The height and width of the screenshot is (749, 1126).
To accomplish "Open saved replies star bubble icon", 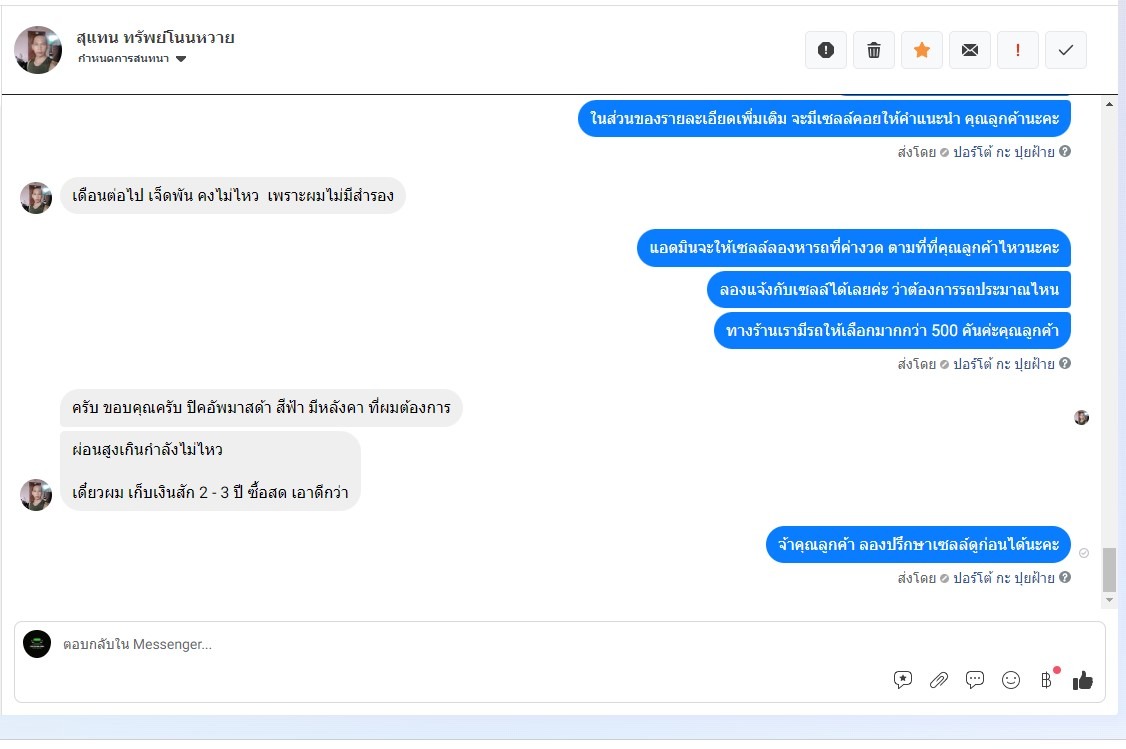I will tap(903, 680).
